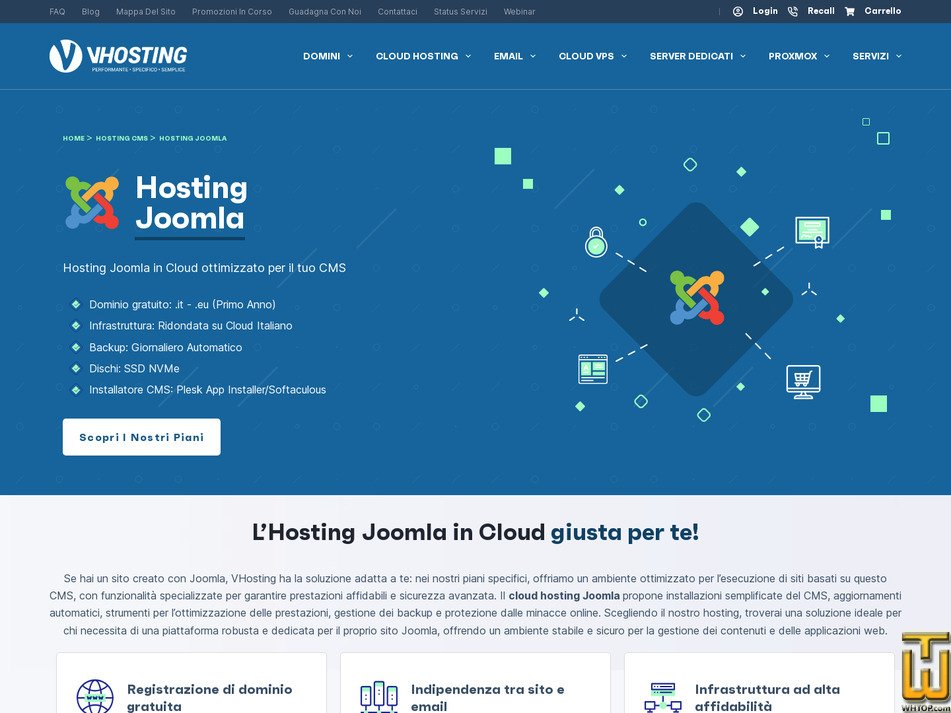
Task: Click the HOSTING CMS breadcrumb entry
Action: point(122,138)
